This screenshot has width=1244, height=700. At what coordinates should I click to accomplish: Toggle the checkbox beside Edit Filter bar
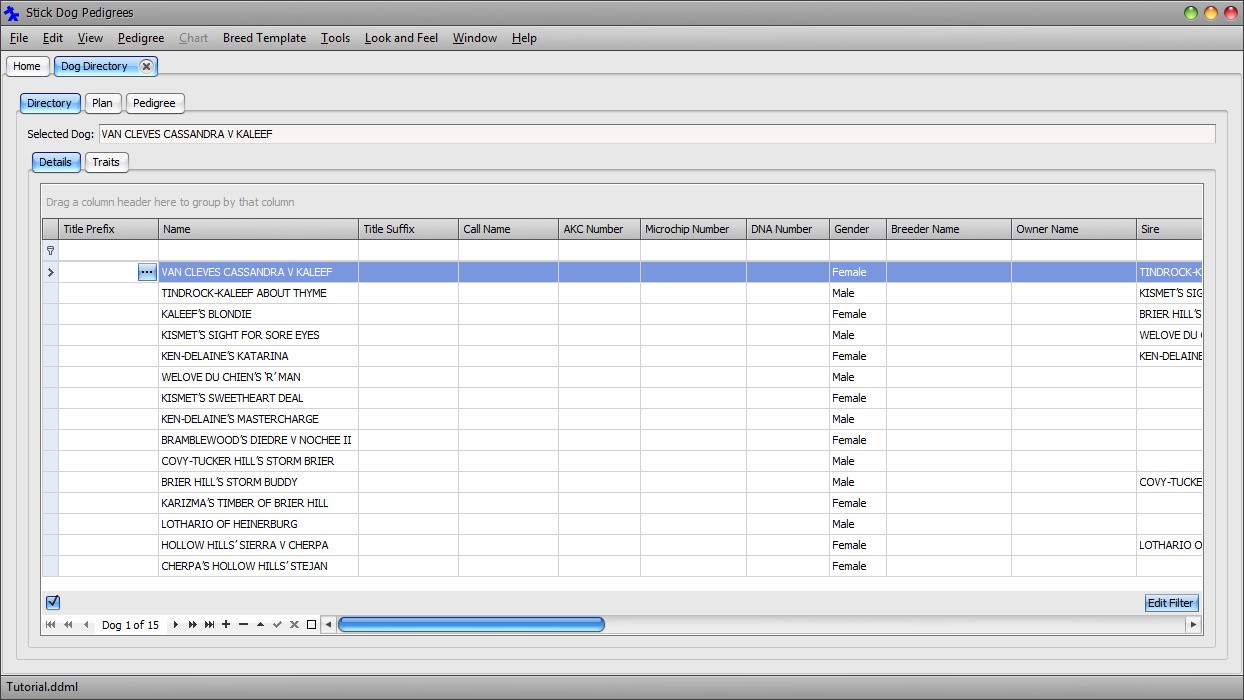click(53, 602)
